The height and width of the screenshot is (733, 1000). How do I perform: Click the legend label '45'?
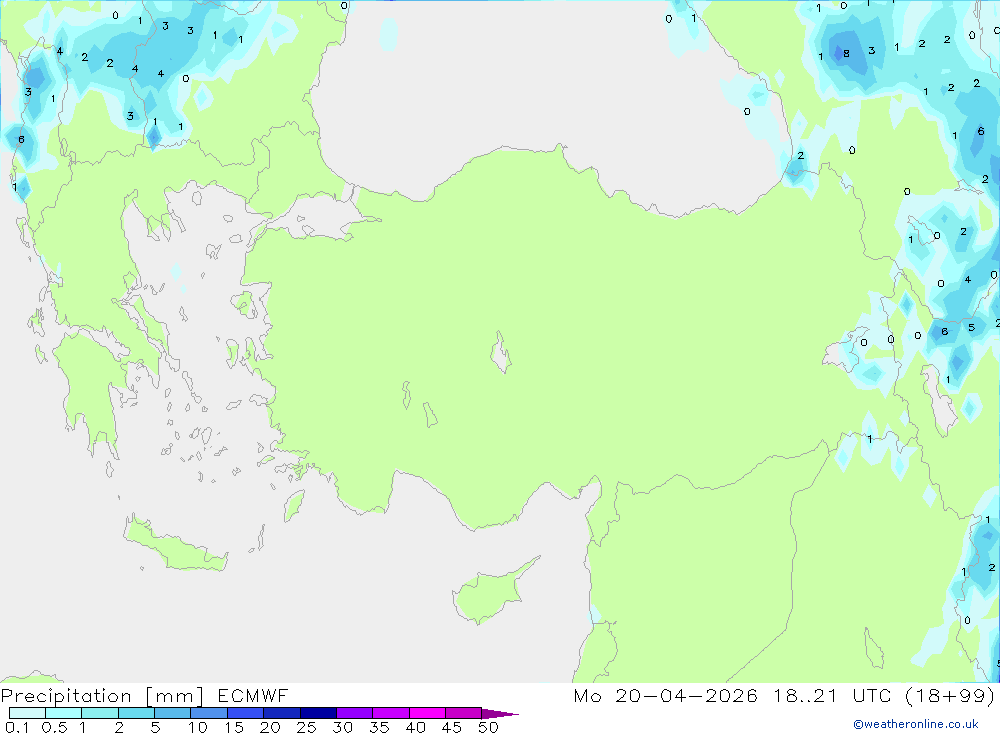pos(452,727)
